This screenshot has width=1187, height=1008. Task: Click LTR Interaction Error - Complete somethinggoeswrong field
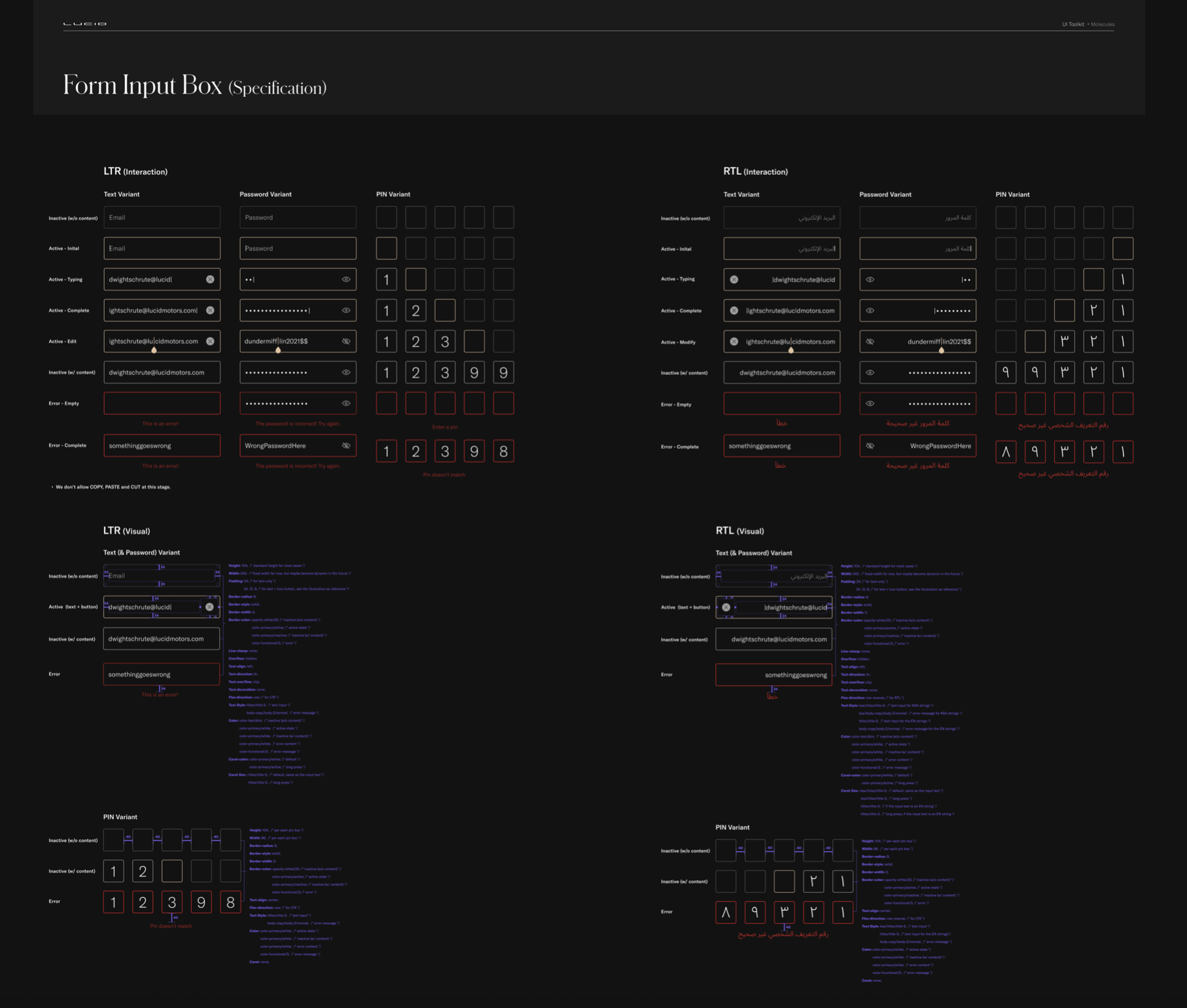pos(162,446)
